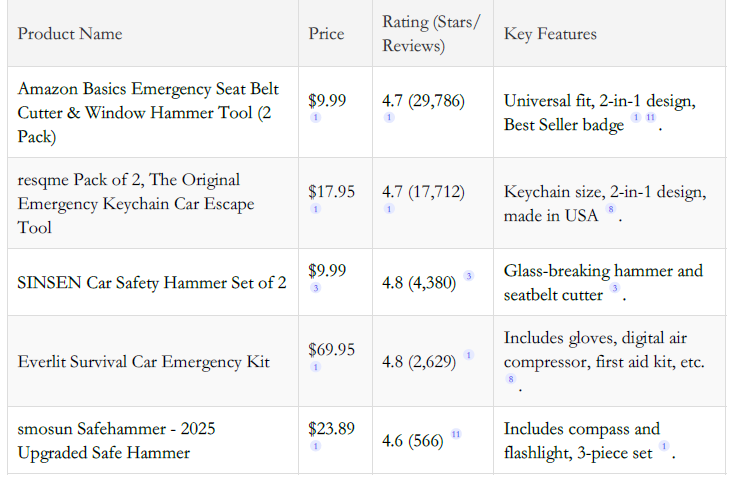Image resolution: width=736 pixels, height=495 pixels.
Task: Open citation 8 below Everlit kit features
Action: click(510, 380)
